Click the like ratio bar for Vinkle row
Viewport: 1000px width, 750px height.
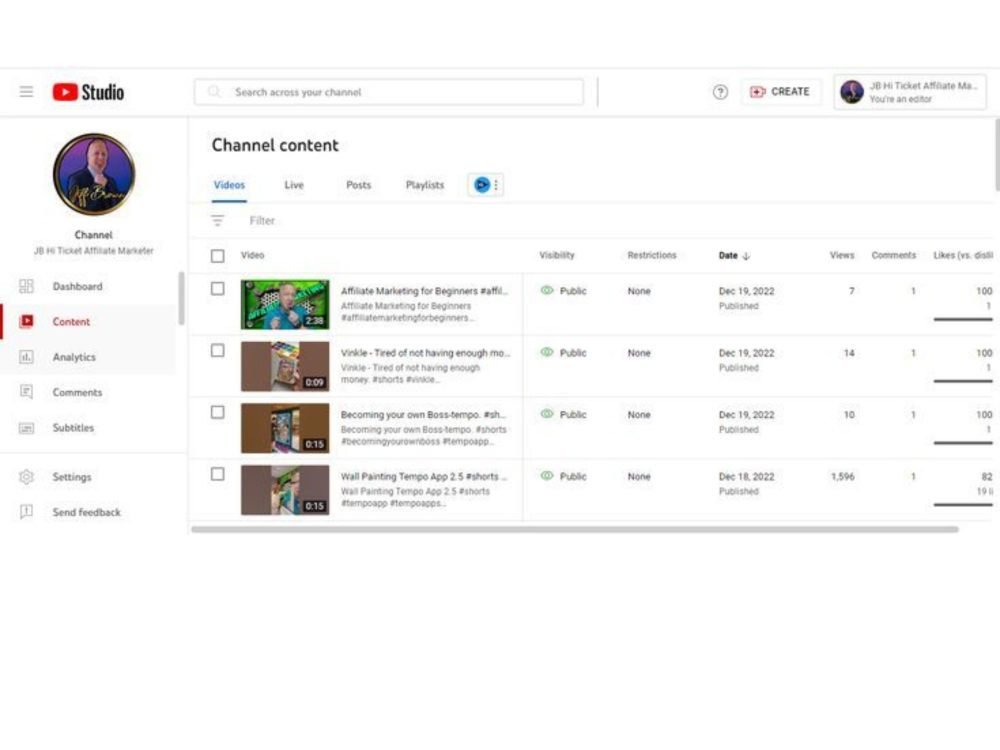pyautogui.click(x=963, y=381)
